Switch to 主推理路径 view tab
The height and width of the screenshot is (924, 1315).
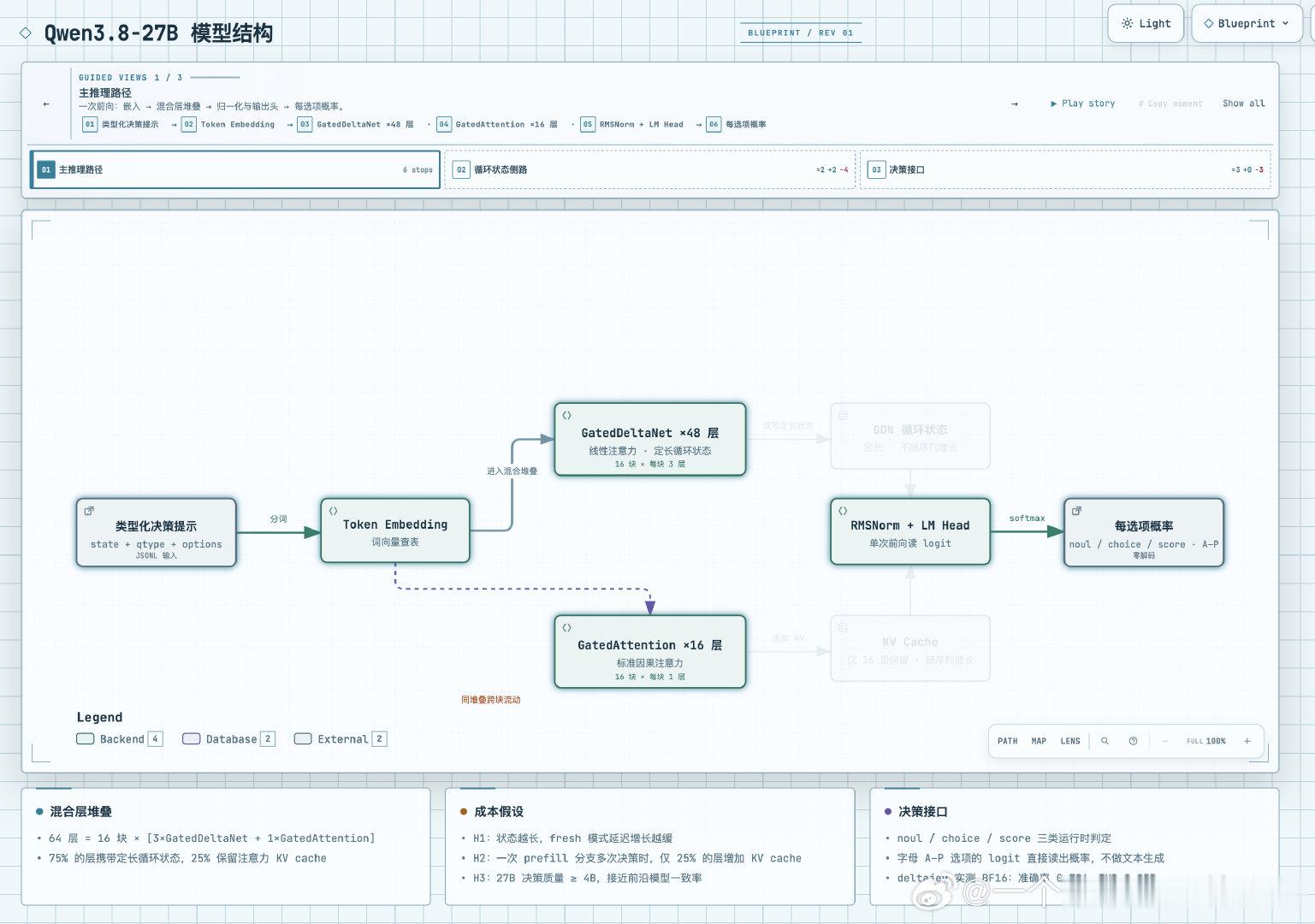tap(235, 169)
